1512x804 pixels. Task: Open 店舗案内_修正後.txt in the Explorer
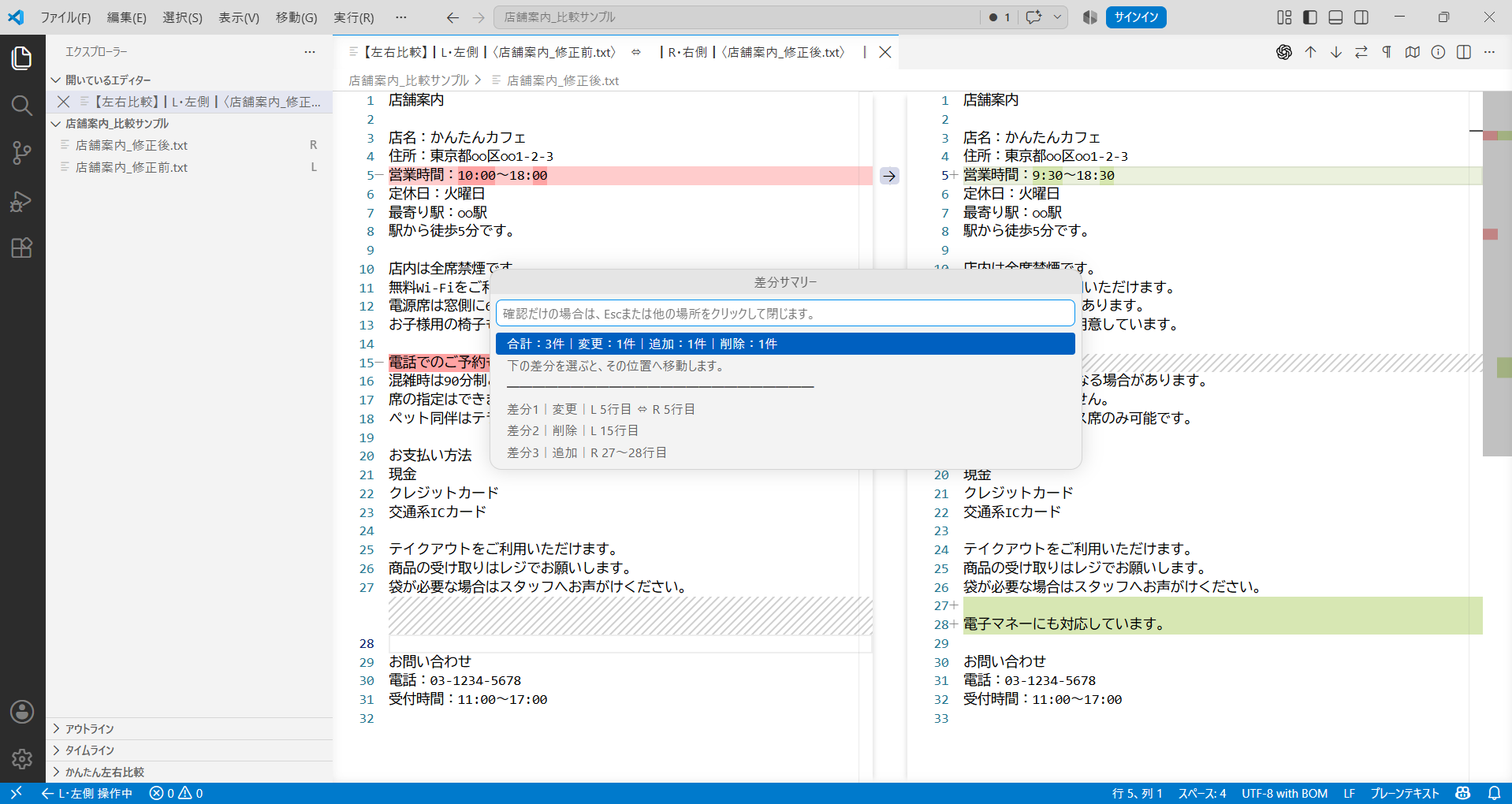(189, 145)
